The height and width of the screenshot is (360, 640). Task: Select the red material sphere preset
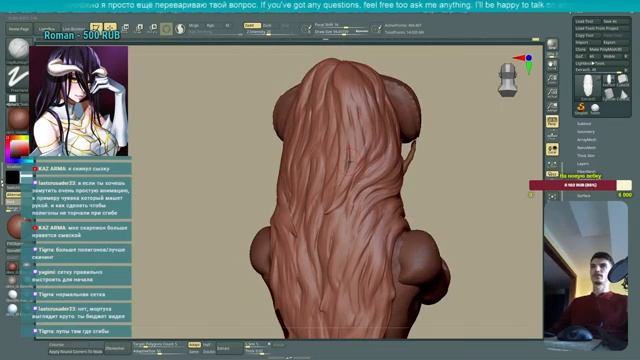12,267
